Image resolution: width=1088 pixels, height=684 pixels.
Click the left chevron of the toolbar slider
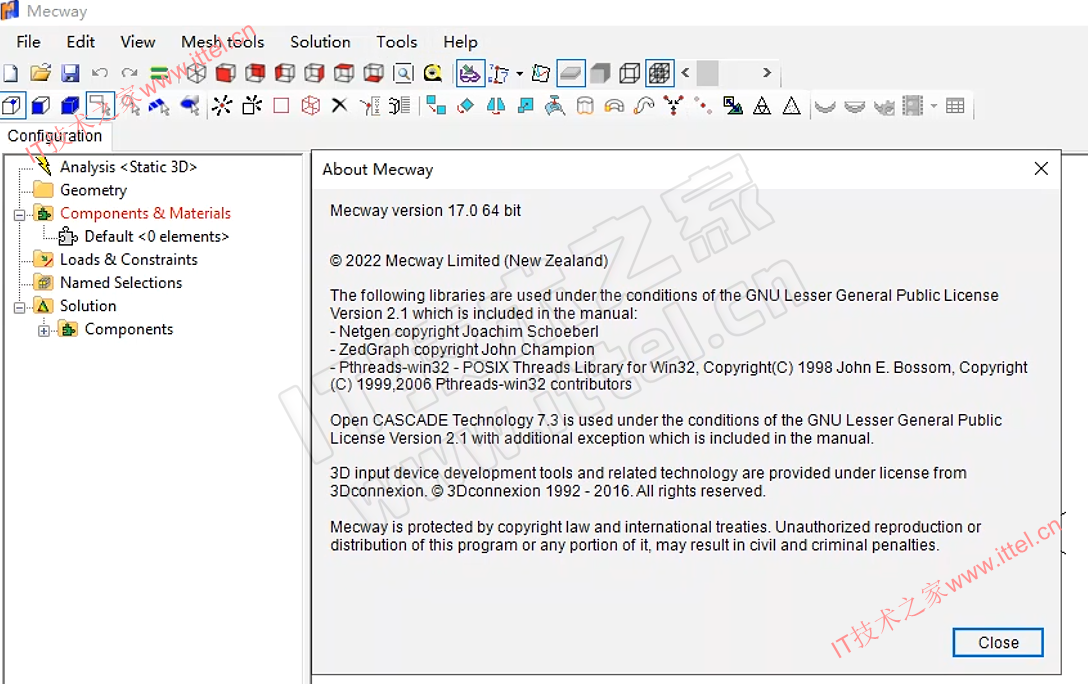tap(686, 72)
